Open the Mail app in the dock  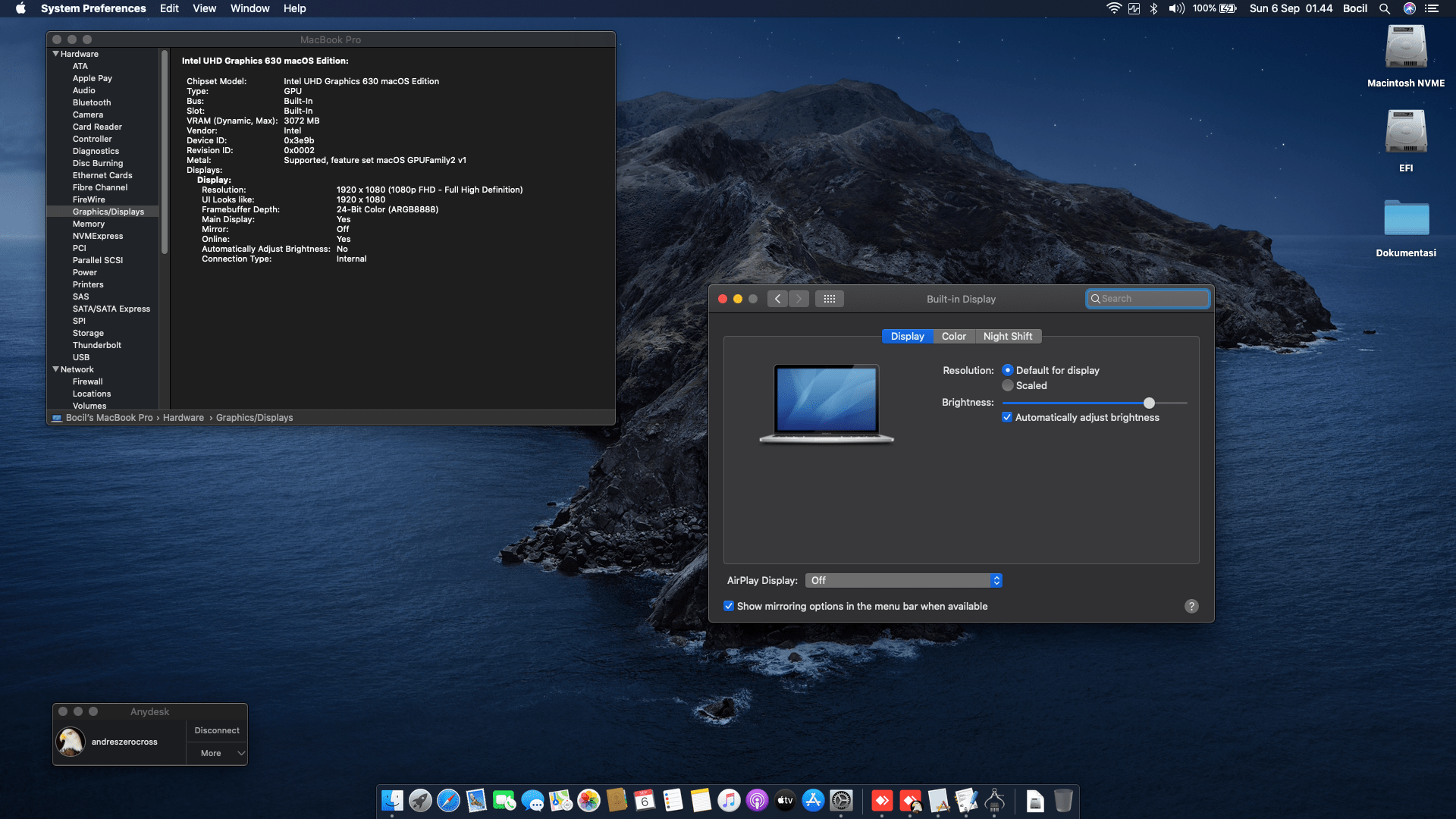pyautogui.click(x=476, y=800)
